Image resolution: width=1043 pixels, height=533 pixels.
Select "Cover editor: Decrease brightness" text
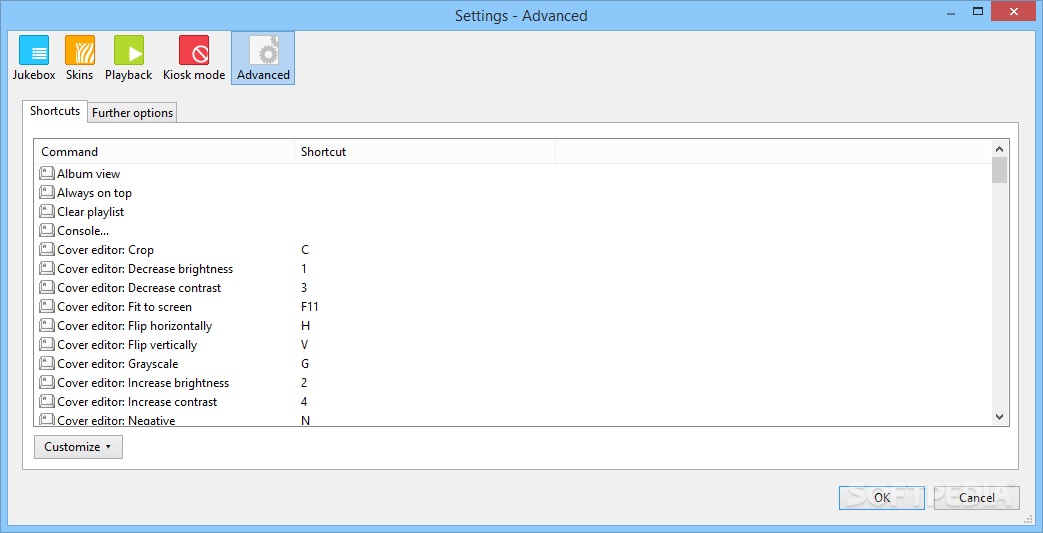point(145,269)
